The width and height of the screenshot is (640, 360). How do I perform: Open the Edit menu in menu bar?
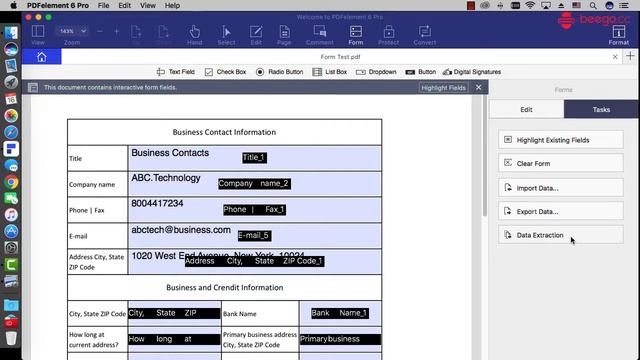[124, 6]
